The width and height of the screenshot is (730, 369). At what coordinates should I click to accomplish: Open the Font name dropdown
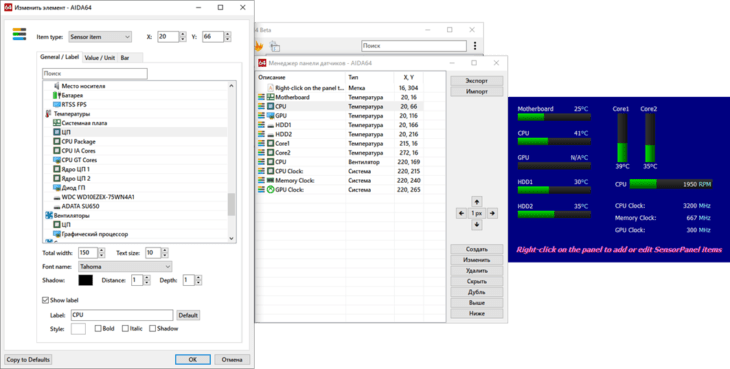coord(125,267)
